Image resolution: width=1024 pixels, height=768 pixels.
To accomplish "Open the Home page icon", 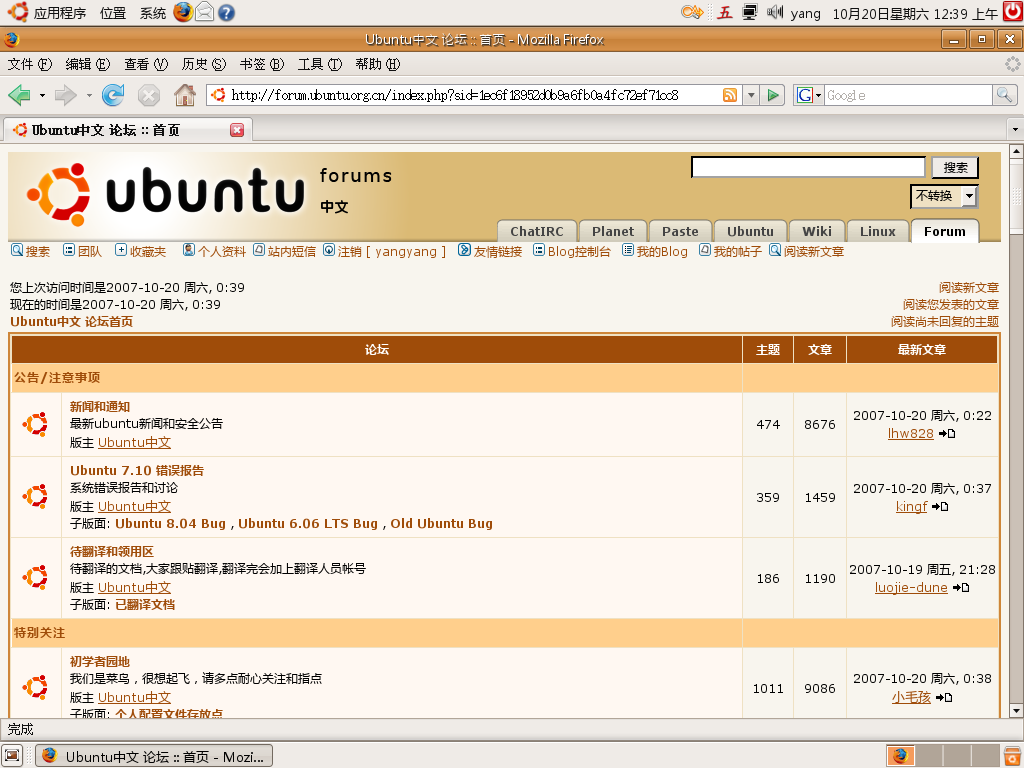I will click(185, 95).
